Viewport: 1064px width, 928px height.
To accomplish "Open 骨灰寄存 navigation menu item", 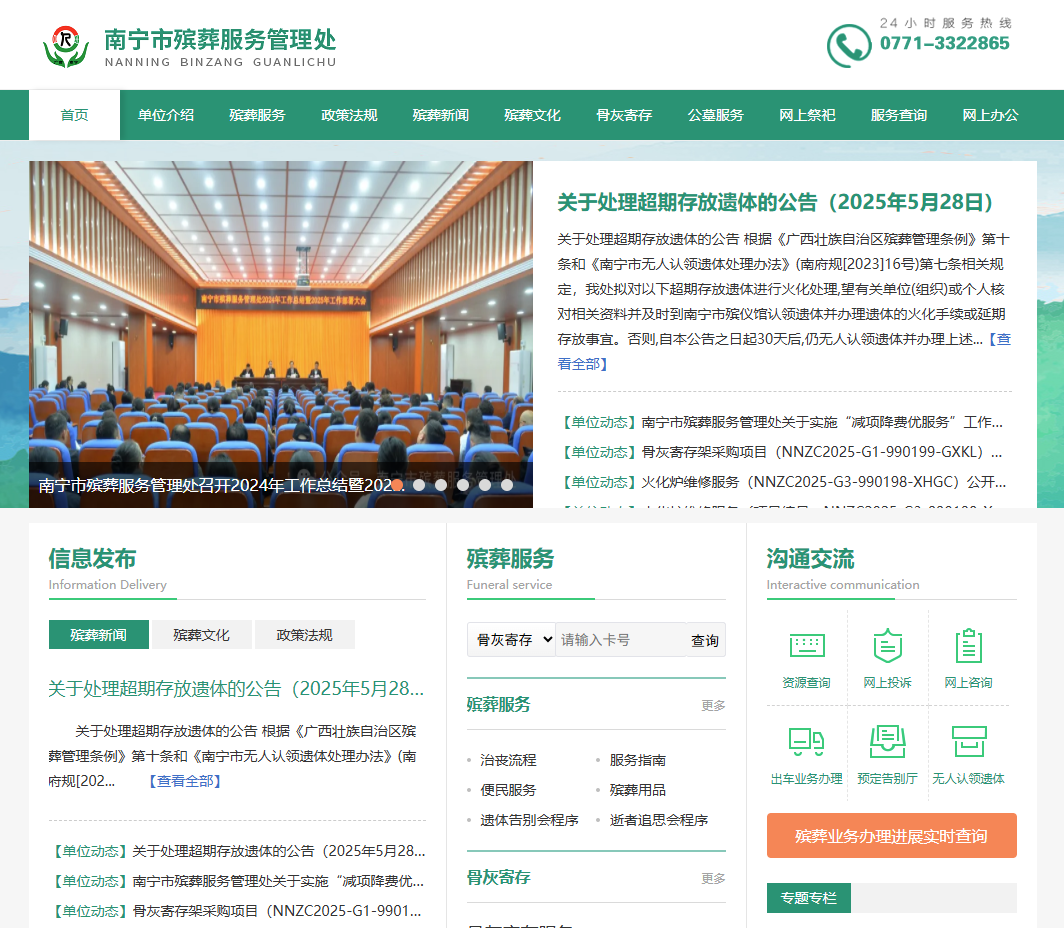I will pyautogui.click(x=624, y=115).
